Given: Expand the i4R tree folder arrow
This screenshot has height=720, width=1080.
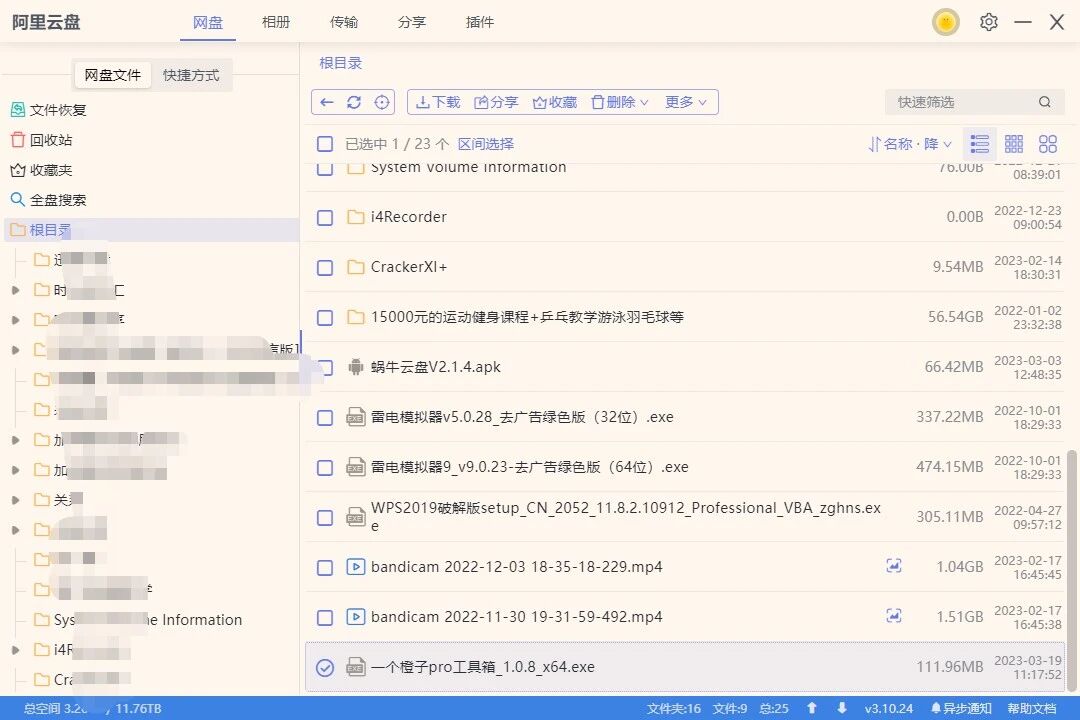Looking at the screenshot, I should [x=15, y=650].
